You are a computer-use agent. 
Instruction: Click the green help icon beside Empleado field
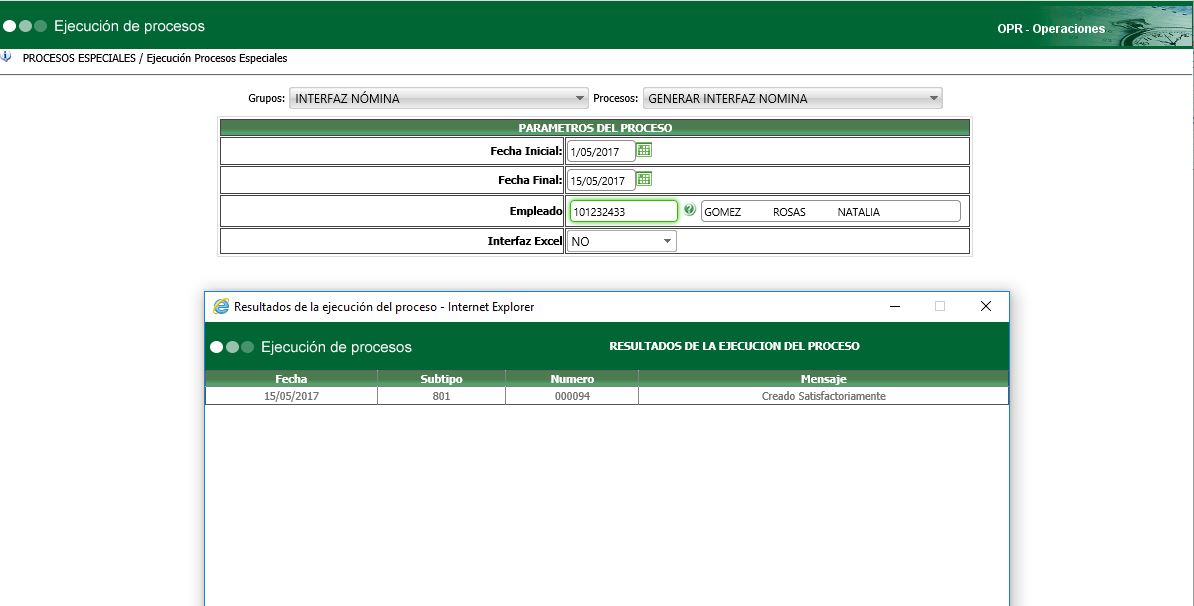690,210
